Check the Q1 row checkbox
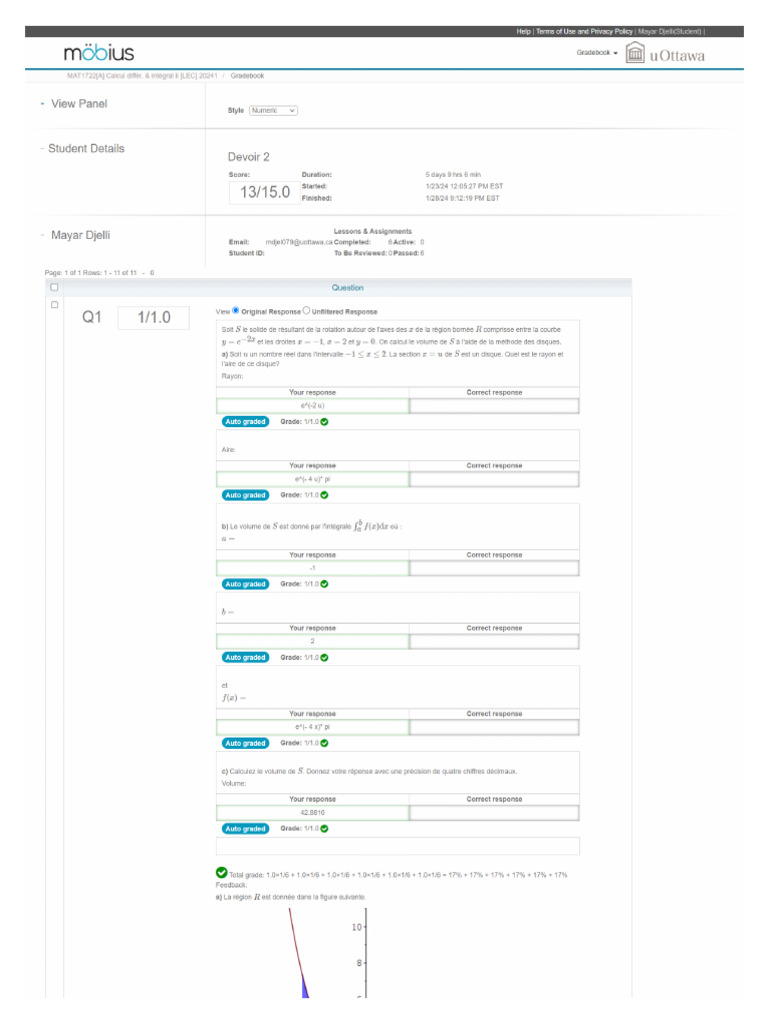Screen dimensions: 768x1024 54,305
